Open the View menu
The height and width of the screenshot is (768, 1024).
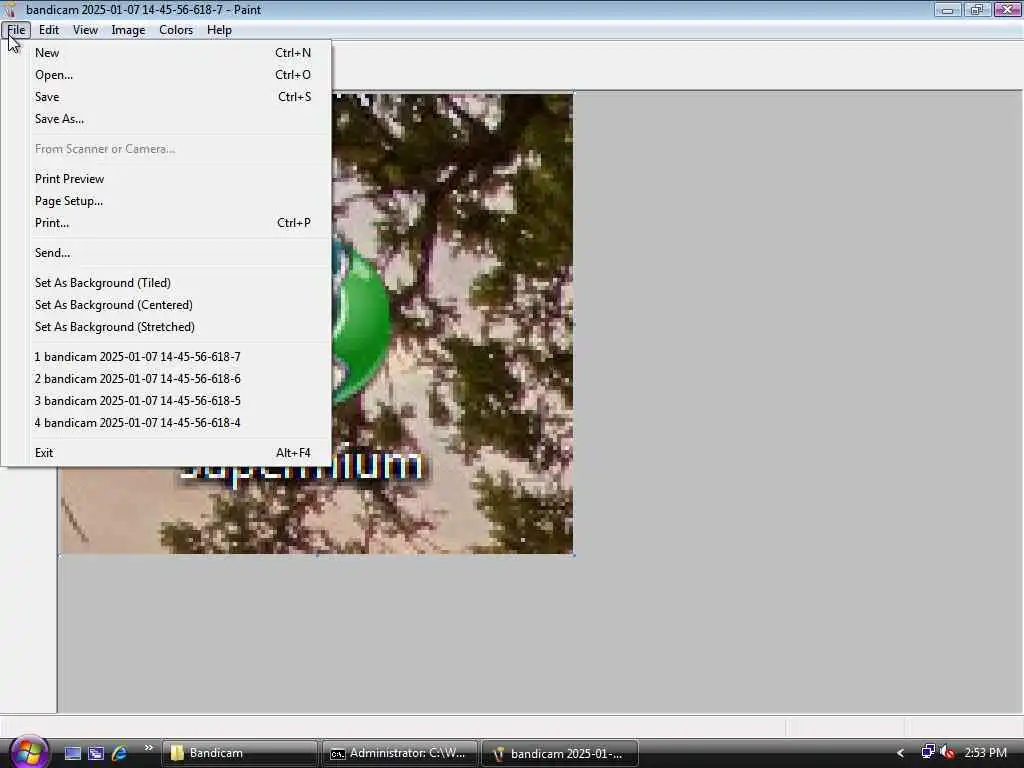click(x=85, y=30)
